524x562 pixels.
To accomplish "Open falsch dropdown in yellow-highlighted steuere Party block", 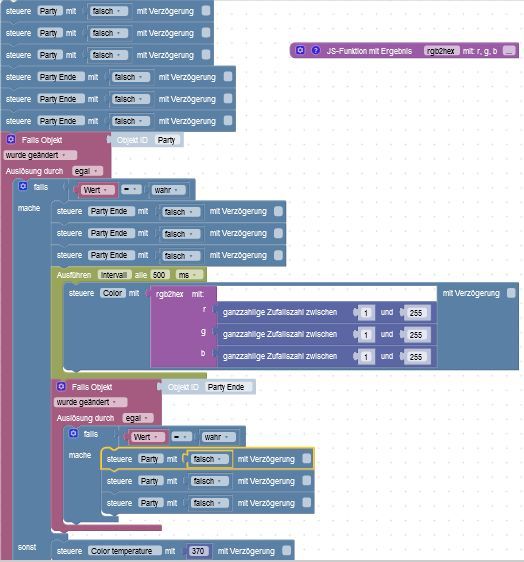I will click(x=209, y=459).
